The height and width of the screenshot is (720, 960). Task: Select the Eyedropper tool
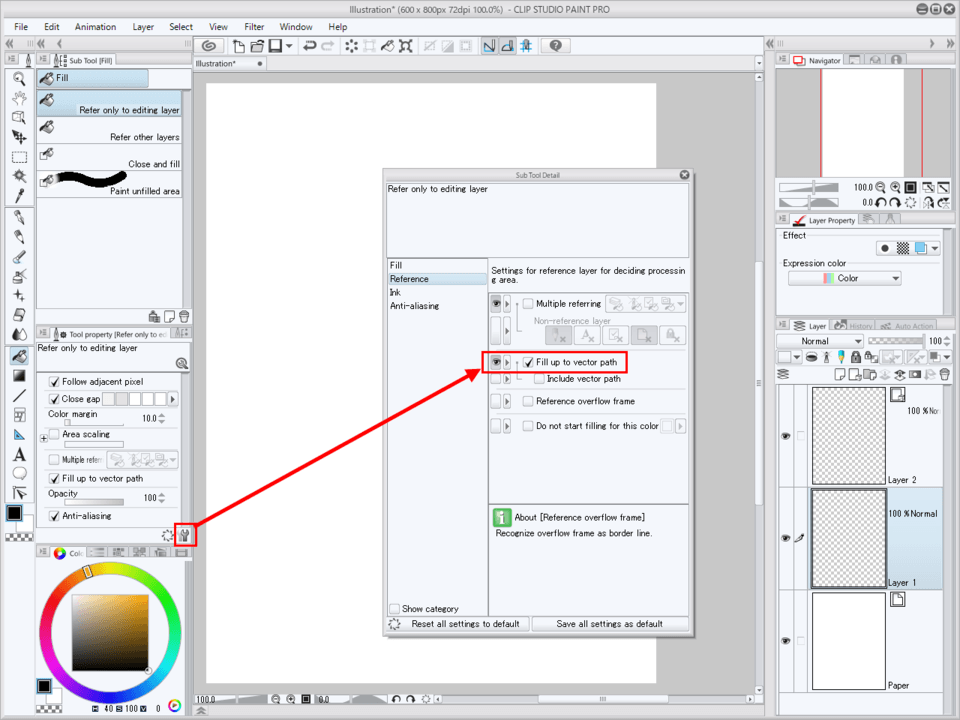[x=19, y=196]
